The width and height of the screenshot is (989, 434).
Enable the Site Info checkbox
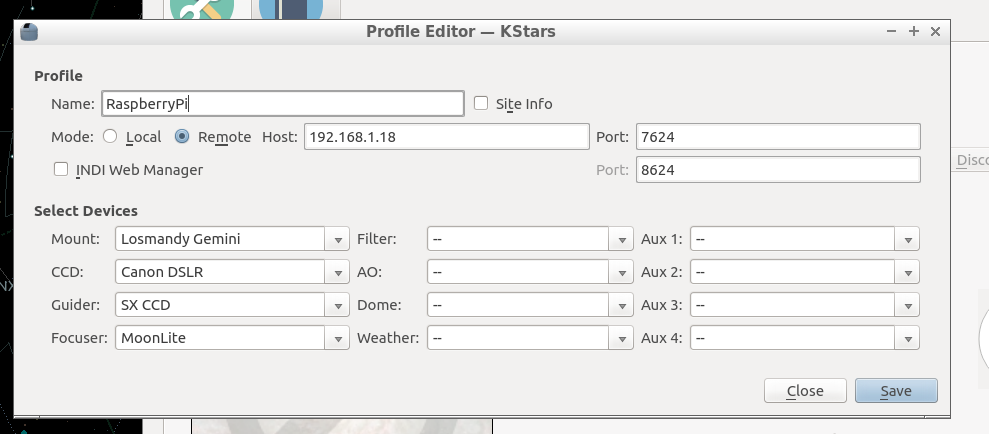coord(481,104)
